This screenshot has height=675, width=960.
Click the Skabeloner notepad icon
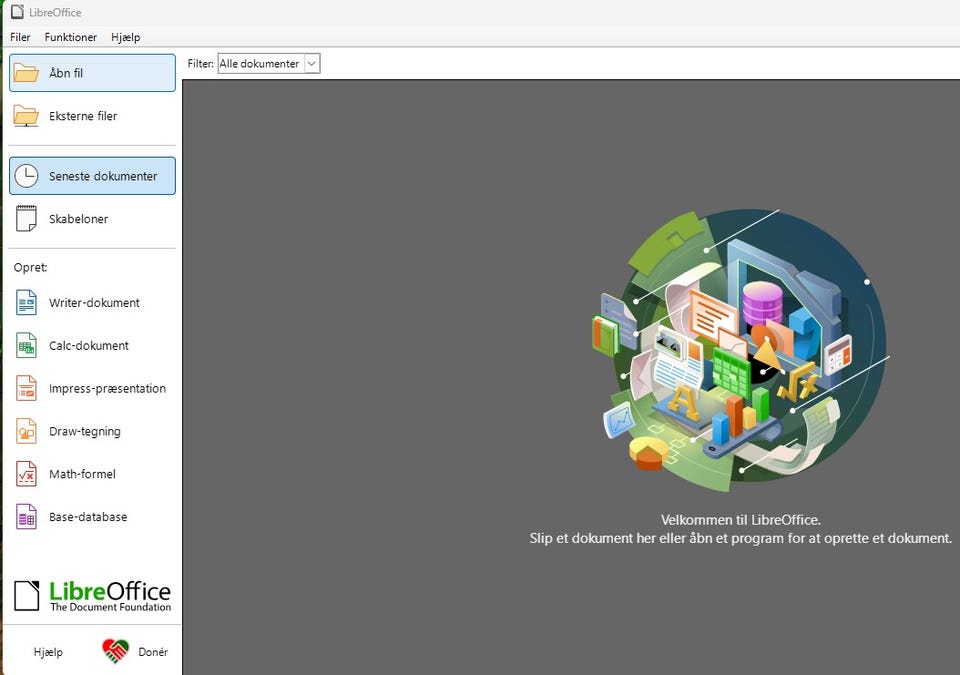(x=26, y=219)
